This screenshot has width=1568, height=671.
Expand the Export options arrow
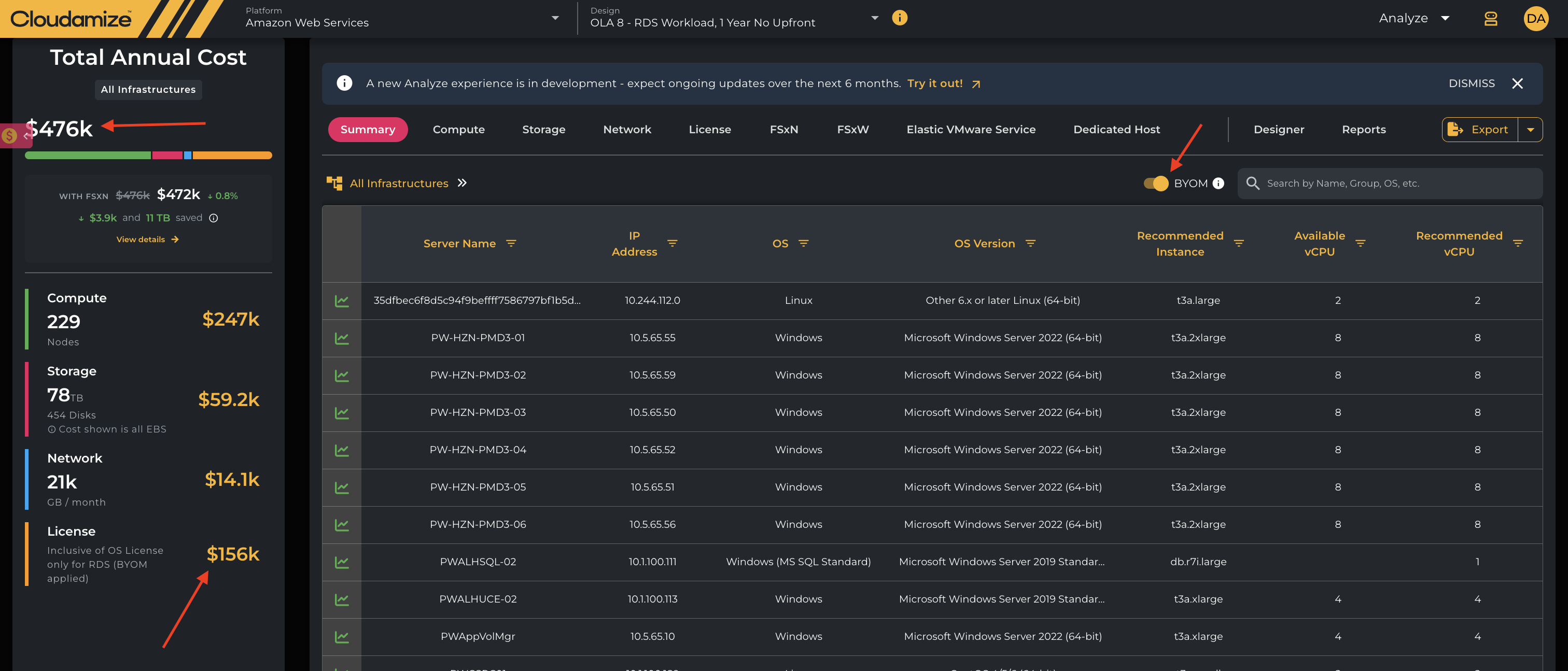click(x=1530, y=130)
